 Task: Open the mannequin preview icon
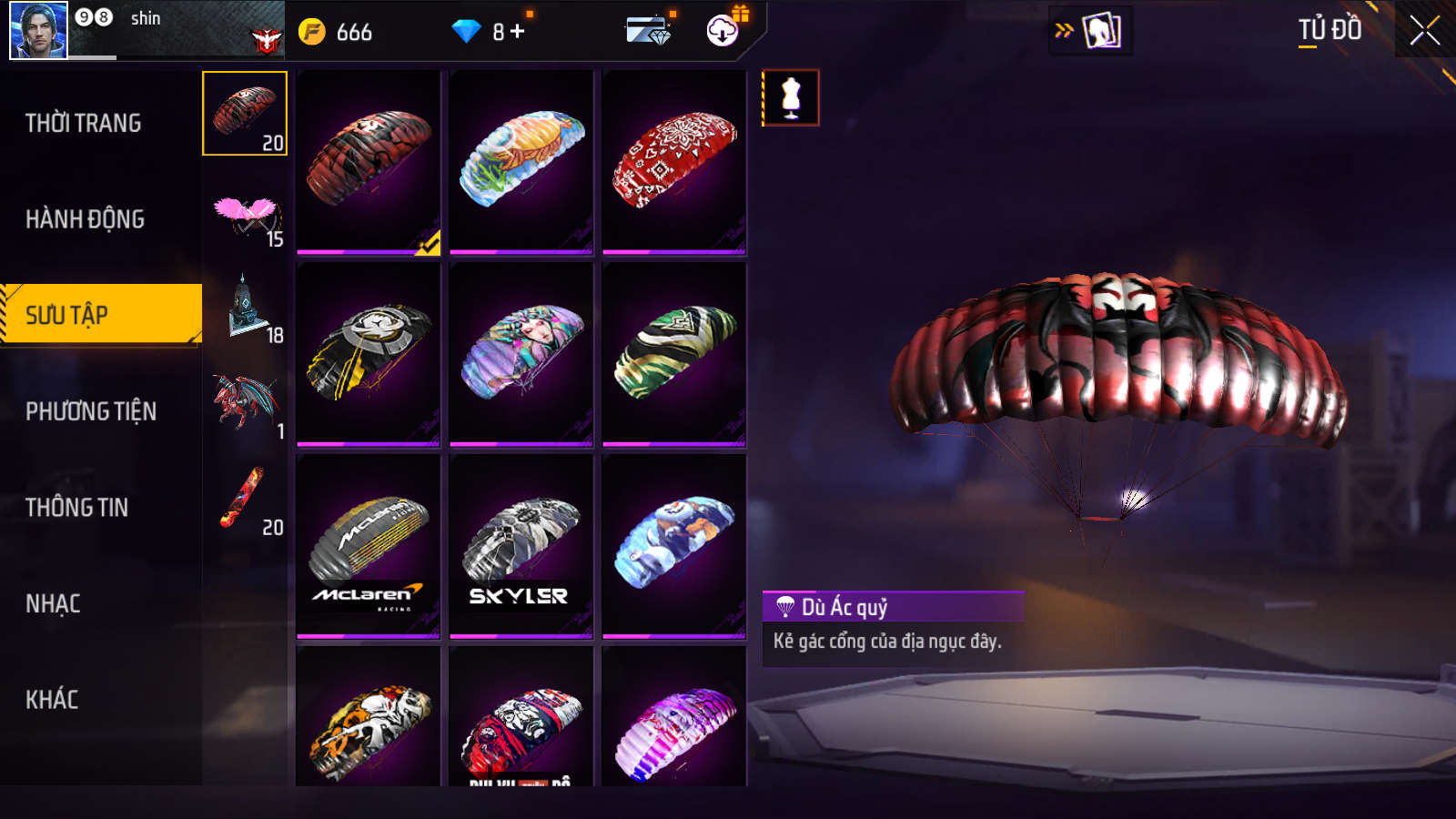pos(791,98)
